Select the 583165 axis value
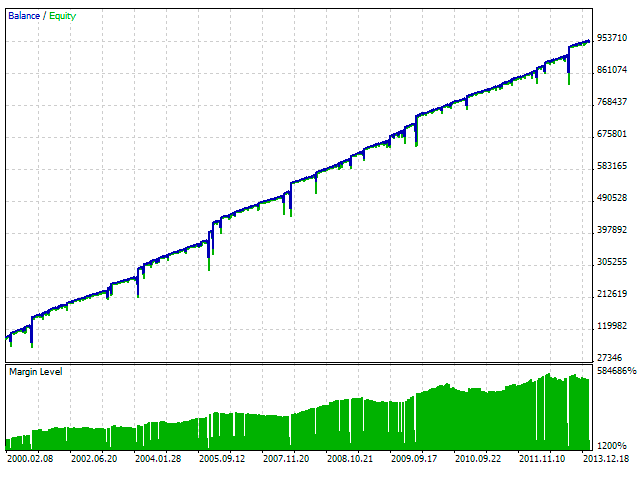Screen dimensions: 640x480 [612, 166]
